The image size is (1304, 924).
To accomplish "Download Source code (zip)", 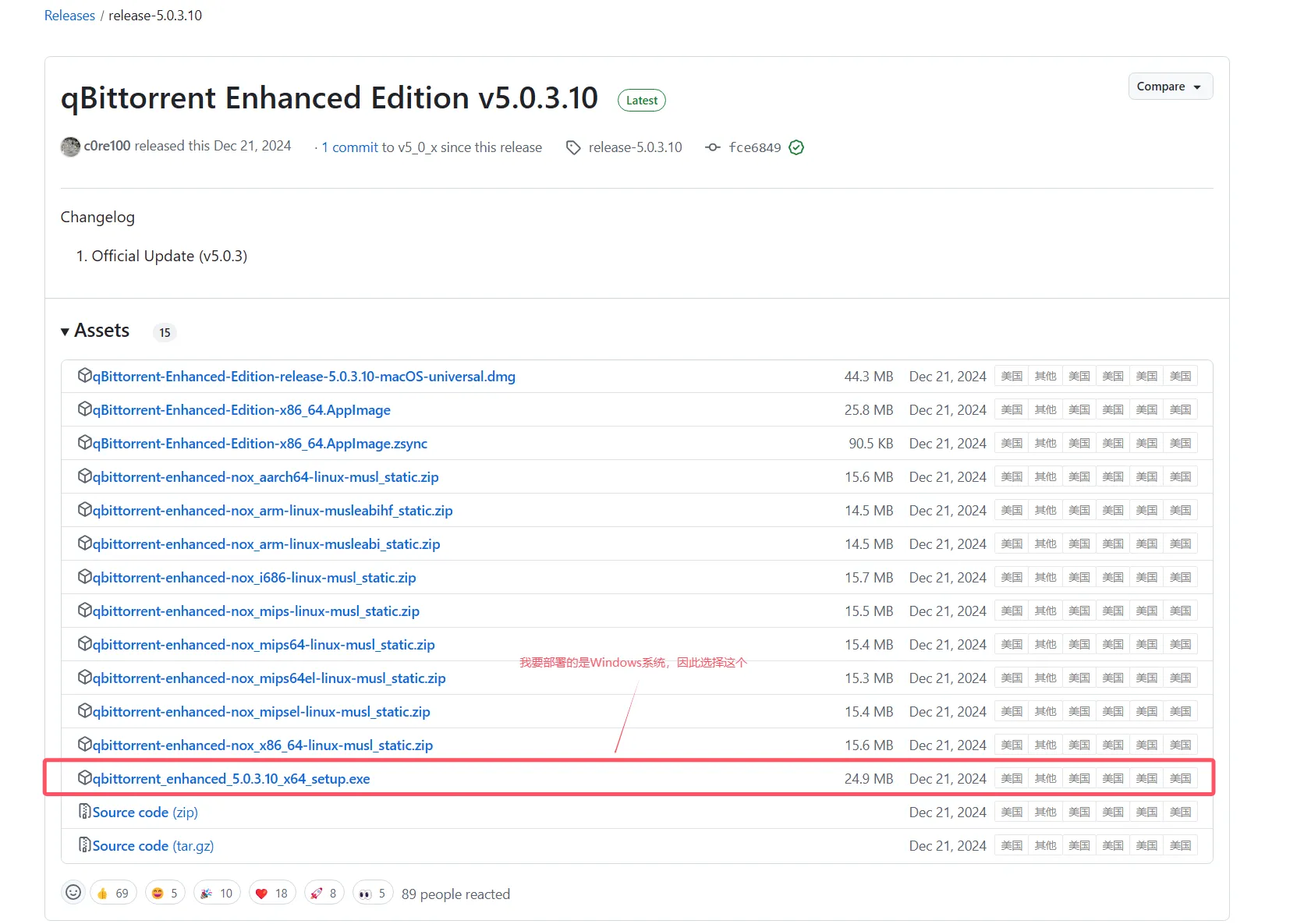I will click(144, 812).
